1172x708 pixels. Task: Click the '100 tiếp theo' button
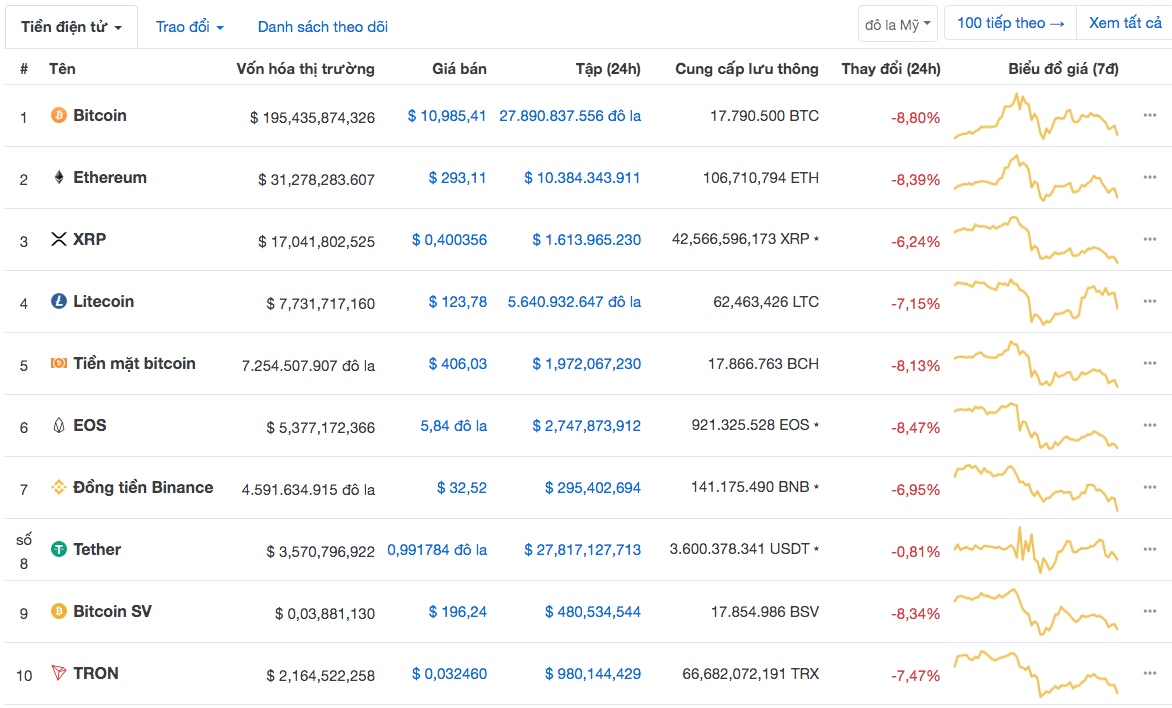tap(1010, 23)
